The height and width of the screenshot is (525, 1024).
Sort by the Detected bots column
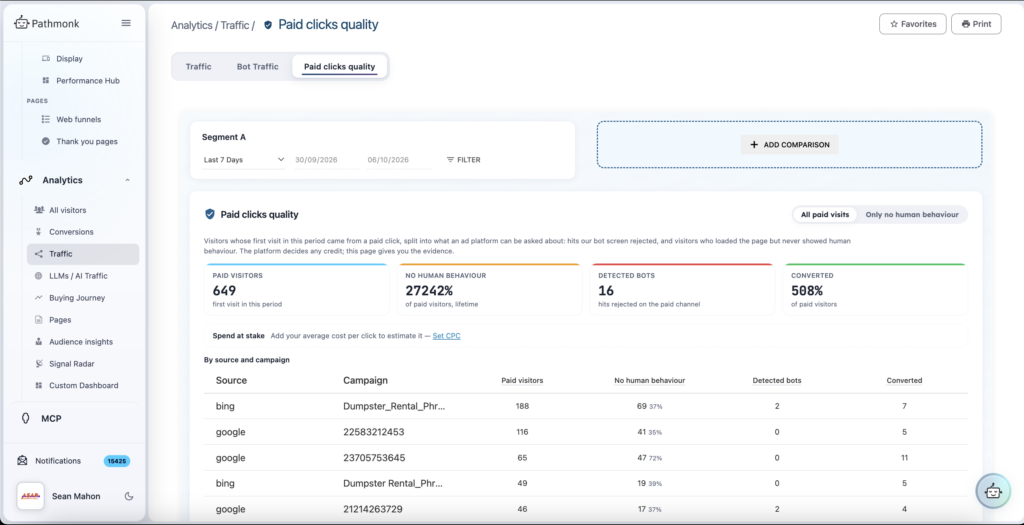(x=776, y=380)
